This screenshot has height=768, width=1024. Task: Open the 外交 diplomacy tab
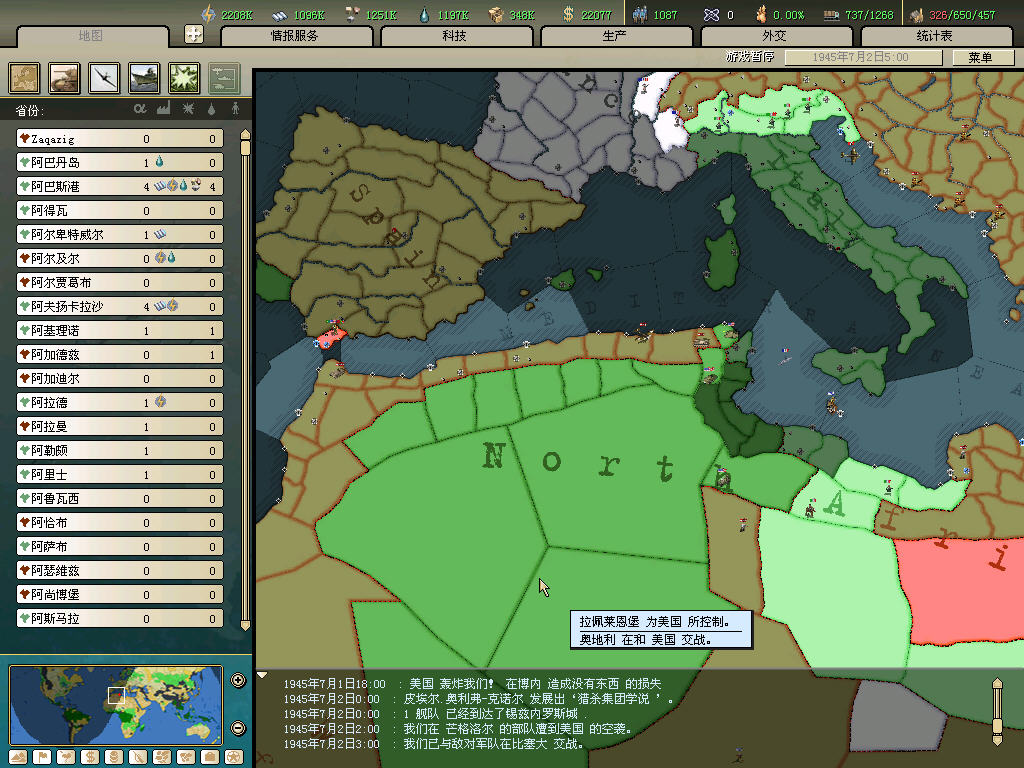(x=774, y=36)
